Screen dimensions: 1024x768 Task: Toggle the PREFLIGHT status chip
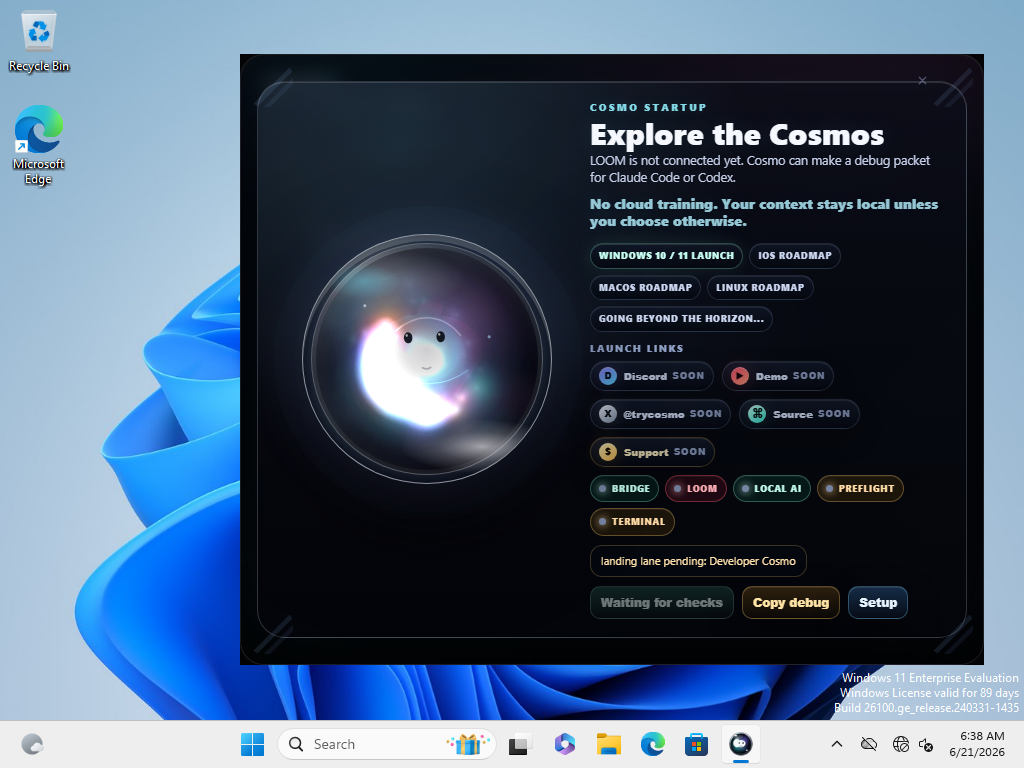[860, 488]
